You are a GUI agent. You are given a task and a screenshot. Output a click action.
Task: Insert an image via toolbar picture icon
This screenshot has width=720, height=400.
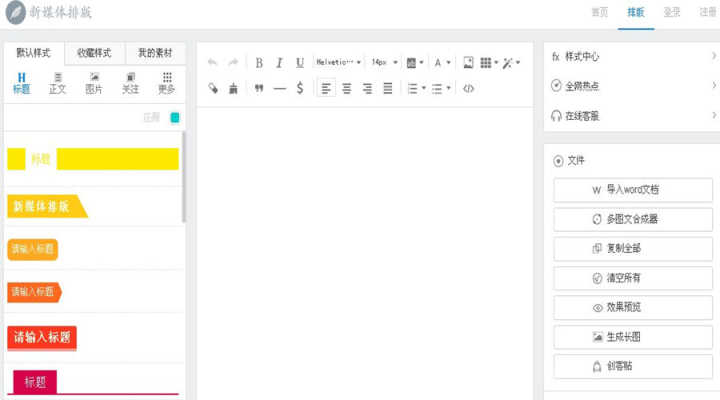(x=468, y=62)
